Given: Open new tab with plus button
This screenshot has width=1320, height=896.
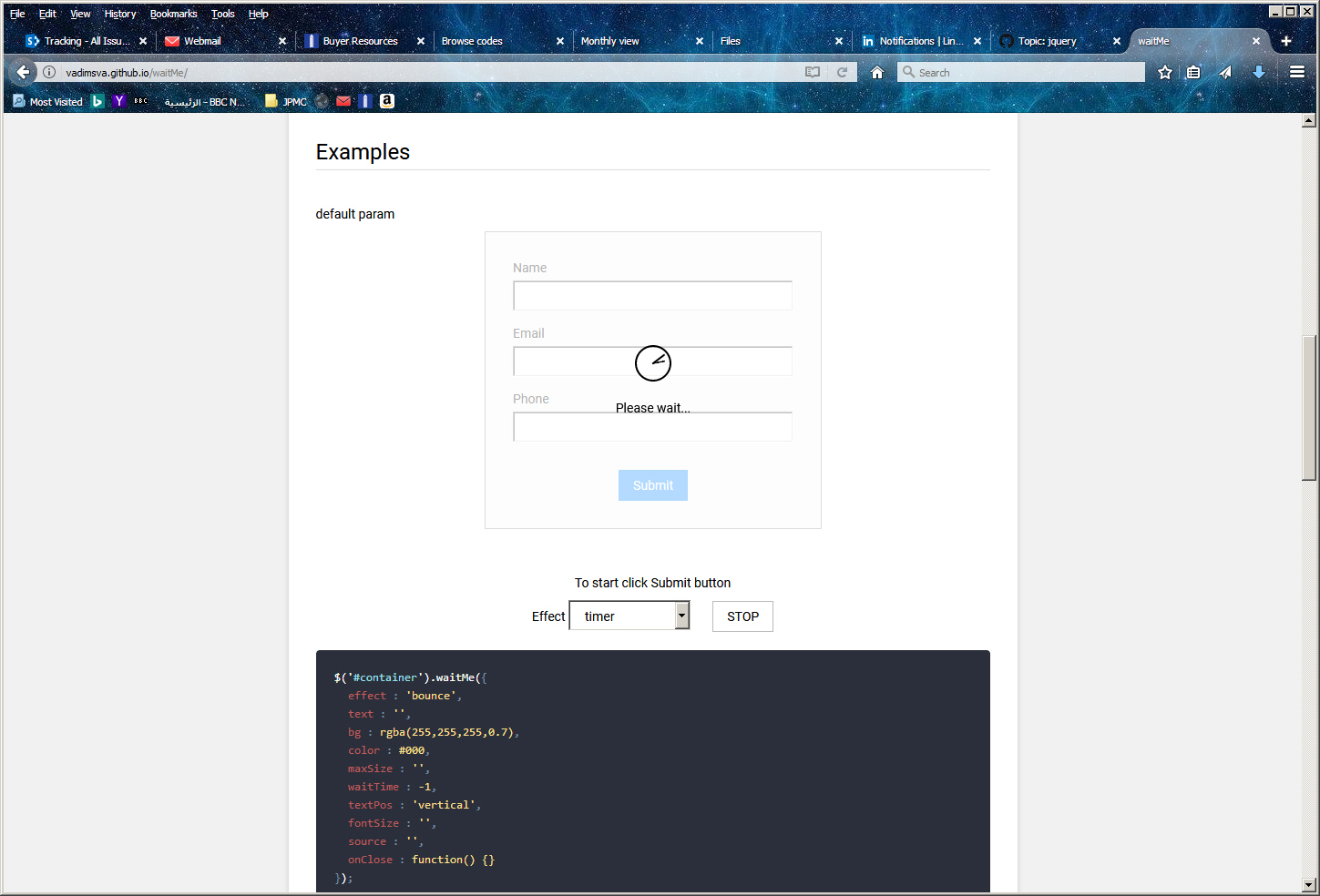Looking at the screenshot, I should pyautogui.click(x=1285, y=41).
